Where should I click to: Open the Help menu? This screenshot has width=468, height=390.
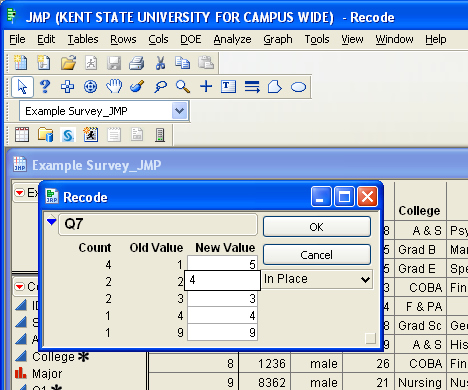436,39
